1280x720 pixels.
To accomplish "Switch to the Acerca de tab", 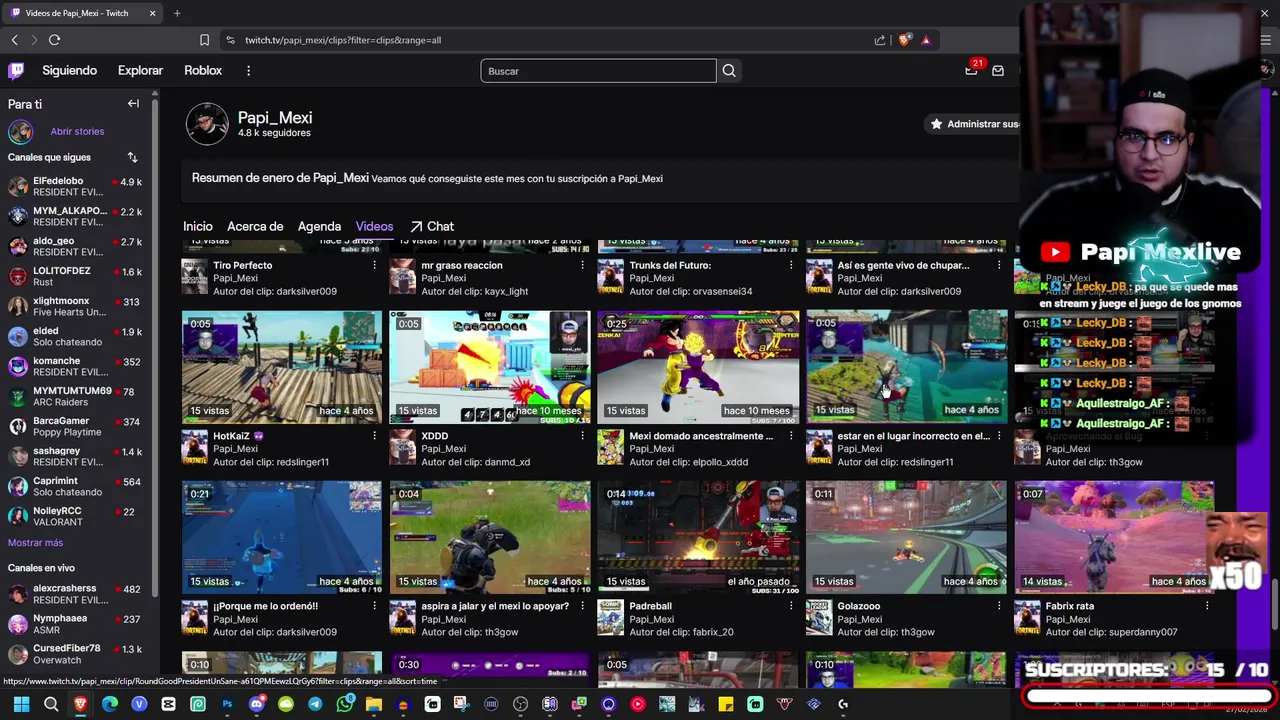I will (x=255, y=227).
